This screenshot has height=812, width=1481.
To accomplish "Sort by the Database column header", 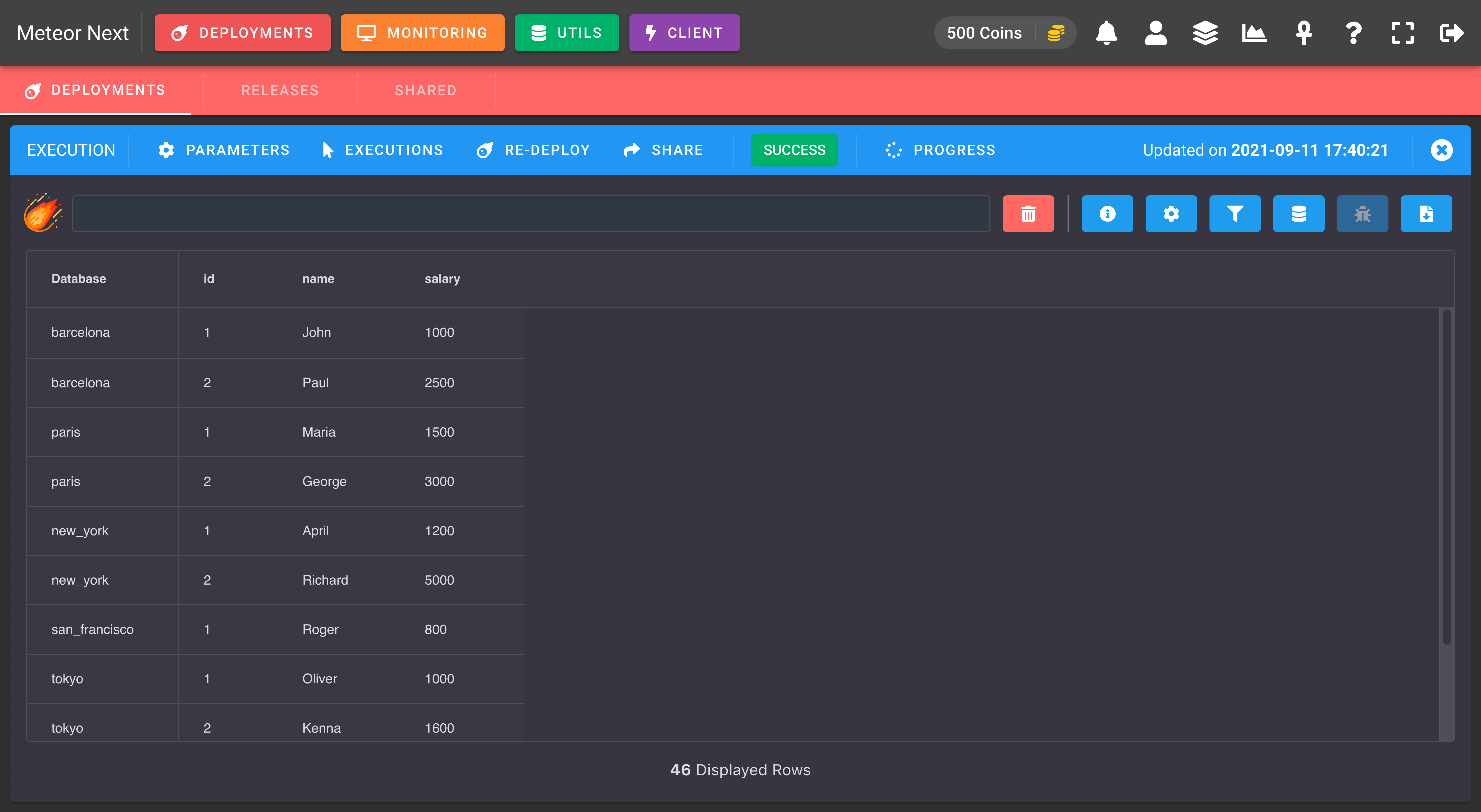I will coord(79,279).
